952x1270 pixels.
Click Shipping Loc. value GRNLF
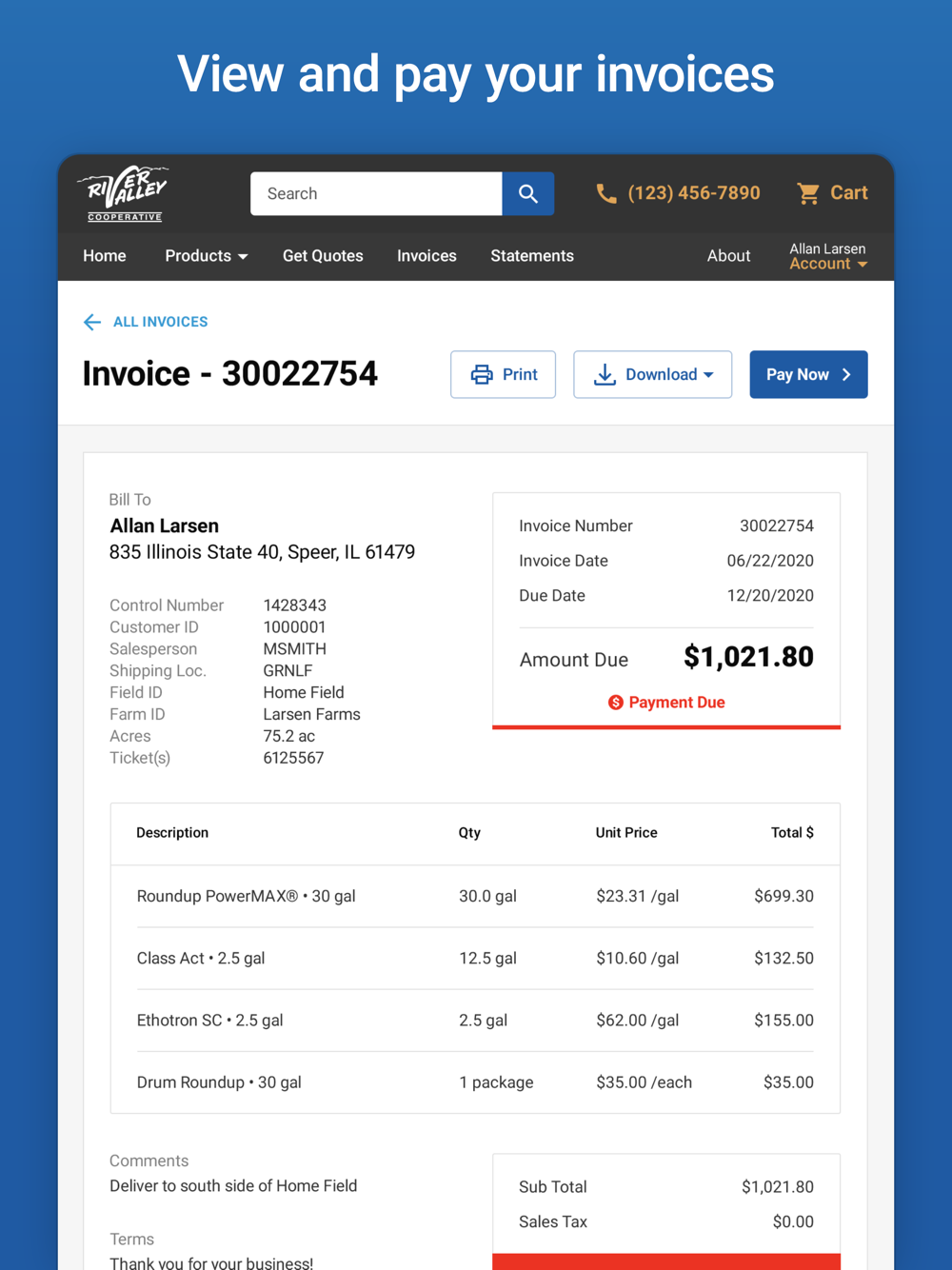tap(288, 671)
